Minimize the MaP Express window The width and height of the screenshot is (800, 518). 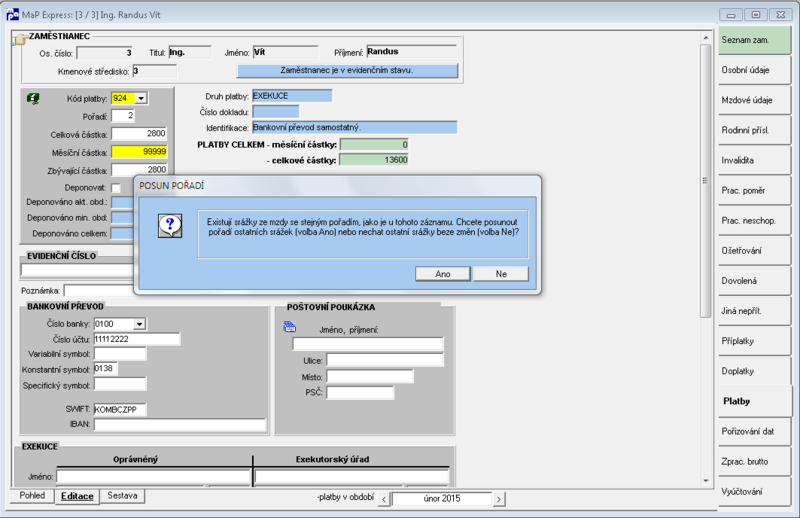(x=731, y=15)
